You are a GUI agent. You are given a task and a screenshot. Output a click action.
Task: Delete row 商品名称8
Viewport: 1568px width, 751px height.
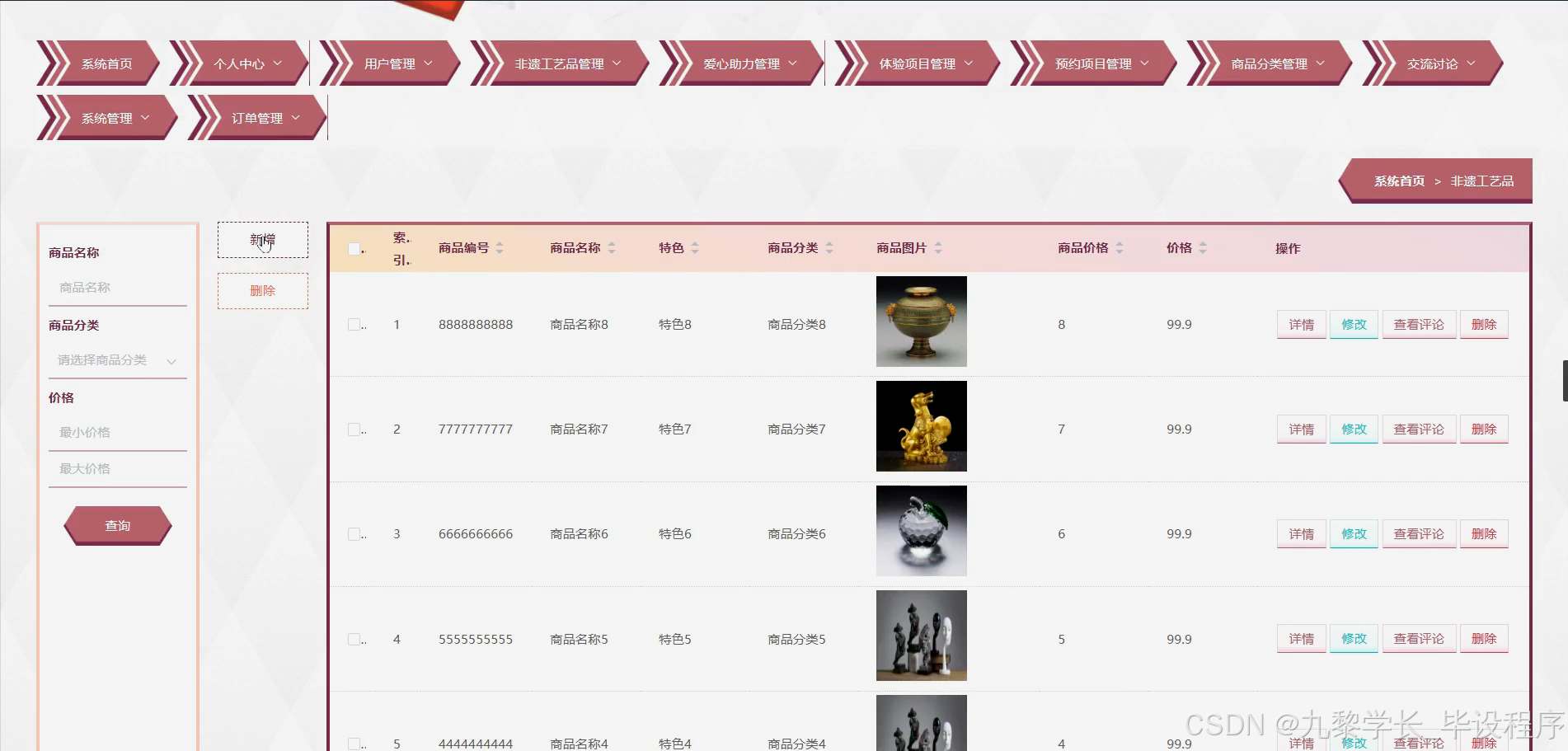1484,325
